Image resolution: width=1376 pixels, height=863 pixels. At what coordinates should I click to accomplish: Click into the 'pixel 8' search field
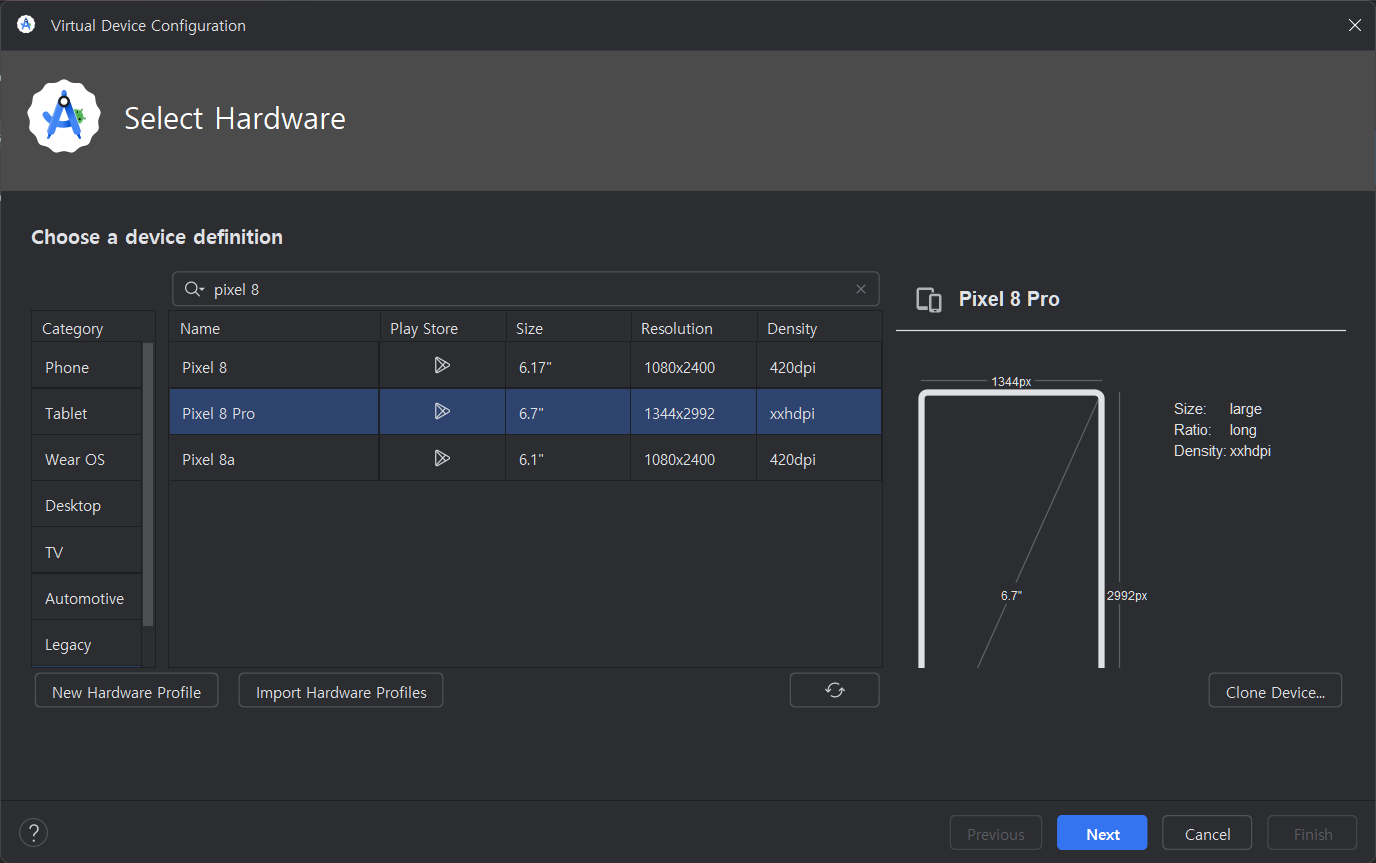pyautogui.click(x=526, y=289)
